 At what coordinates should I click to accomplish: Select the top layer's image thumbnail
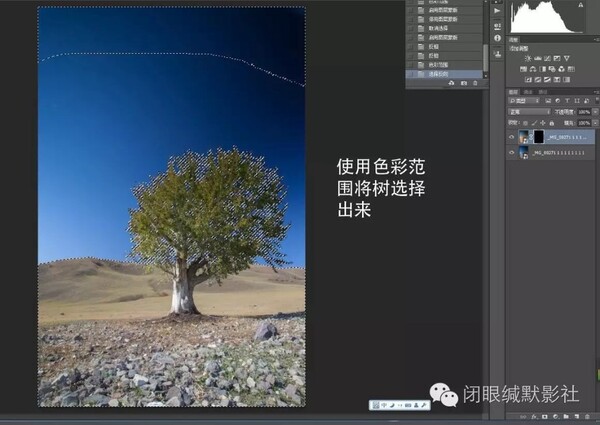pos(523,137)
